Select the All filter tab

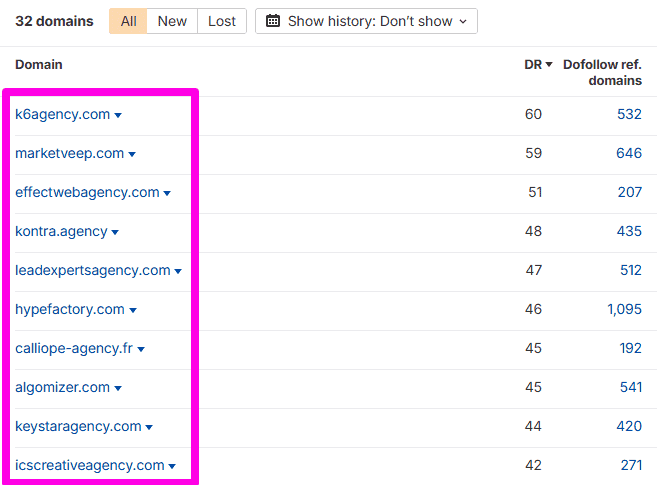click(x=128, y=21)
